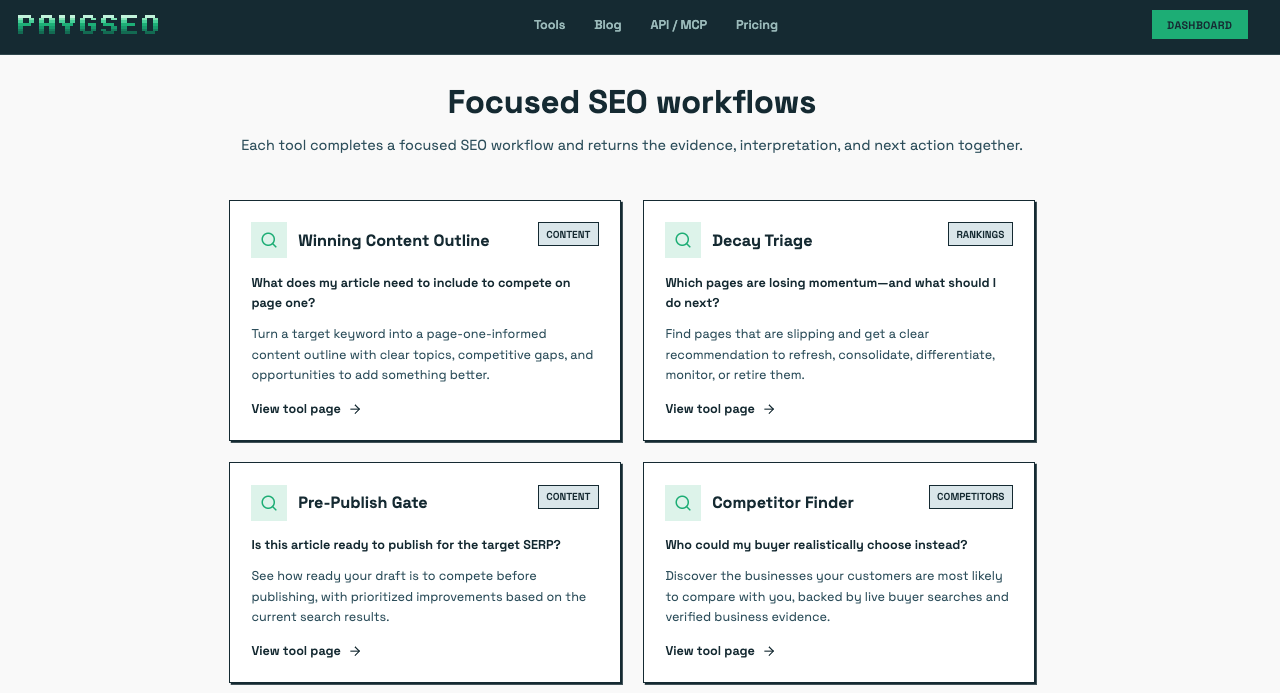Screen dimensions: 1280x693
Task: Click the COMPETITORS tag on Competitor Finder
Action: 971,497
